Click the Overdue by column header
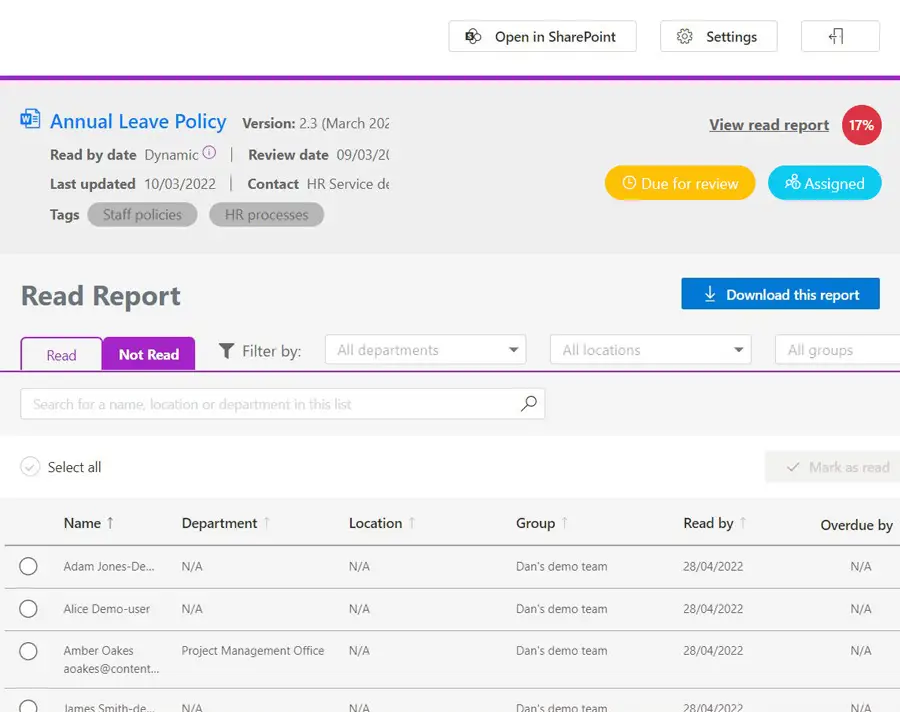Screen dimensions: 900x712 coord(856,525)
